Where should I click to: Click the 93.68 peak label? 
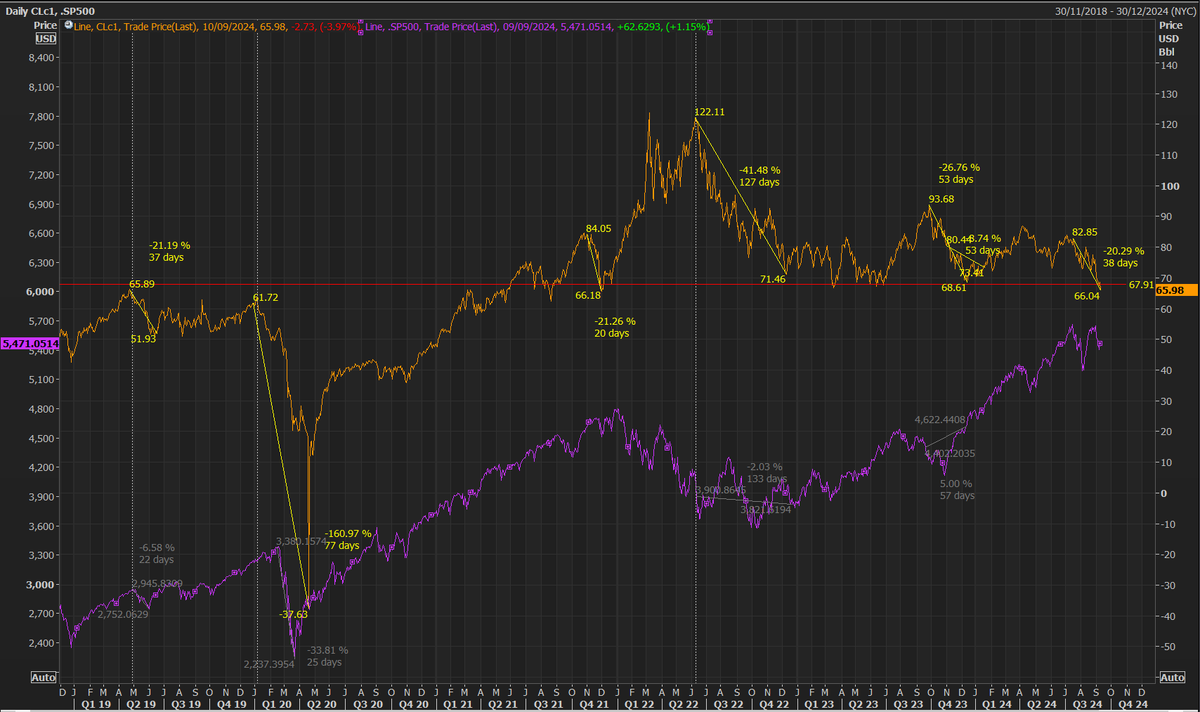click(940, 199)
